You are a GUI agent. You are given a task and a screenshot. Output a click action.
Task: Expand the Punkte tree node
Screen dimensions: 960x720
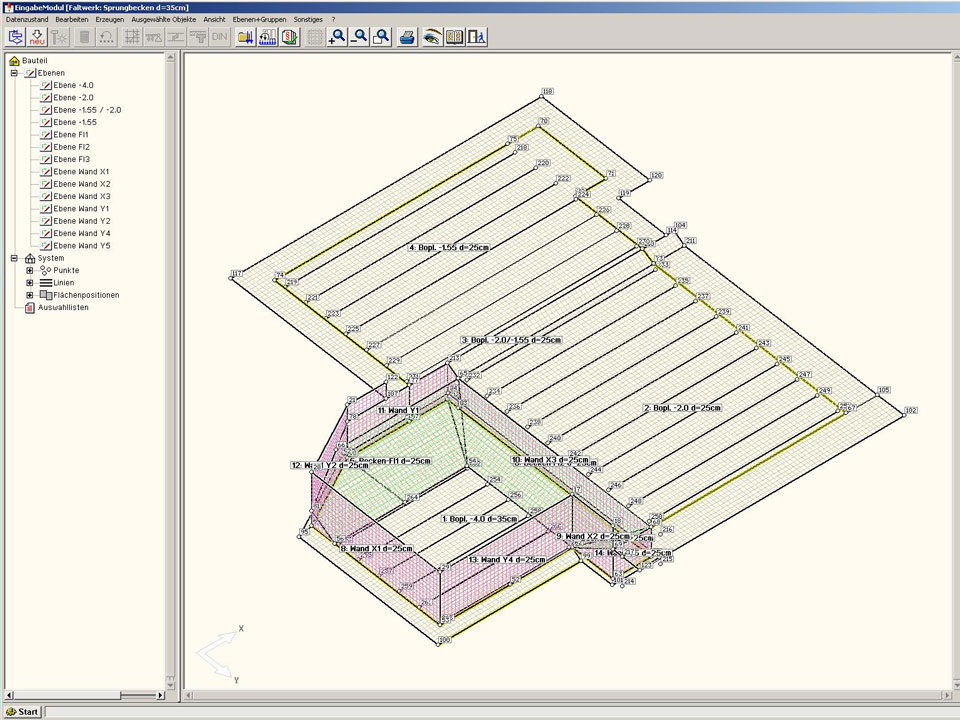30,270
